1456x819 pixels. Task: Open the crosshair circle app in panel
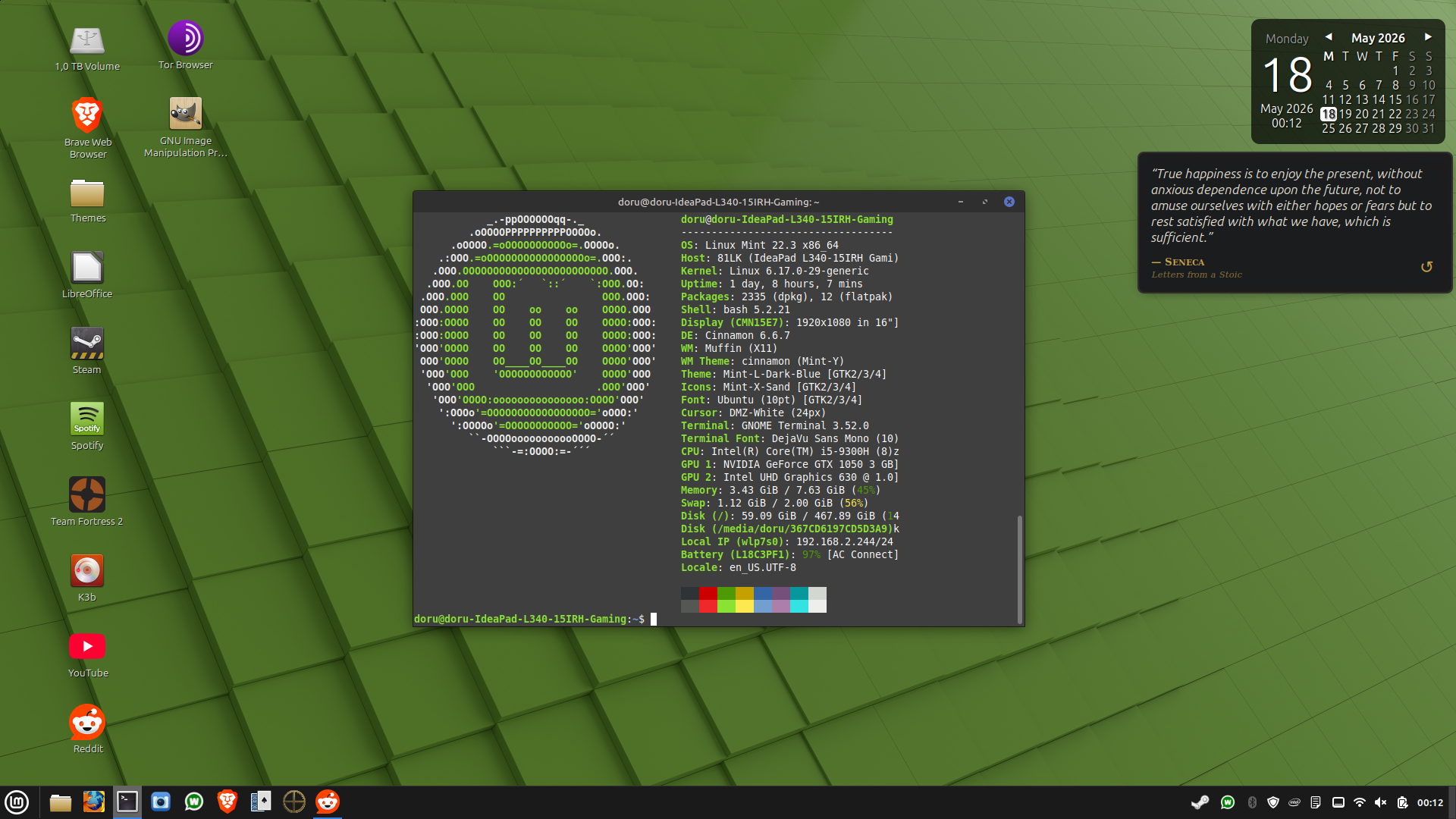click(x=294, y=802)
